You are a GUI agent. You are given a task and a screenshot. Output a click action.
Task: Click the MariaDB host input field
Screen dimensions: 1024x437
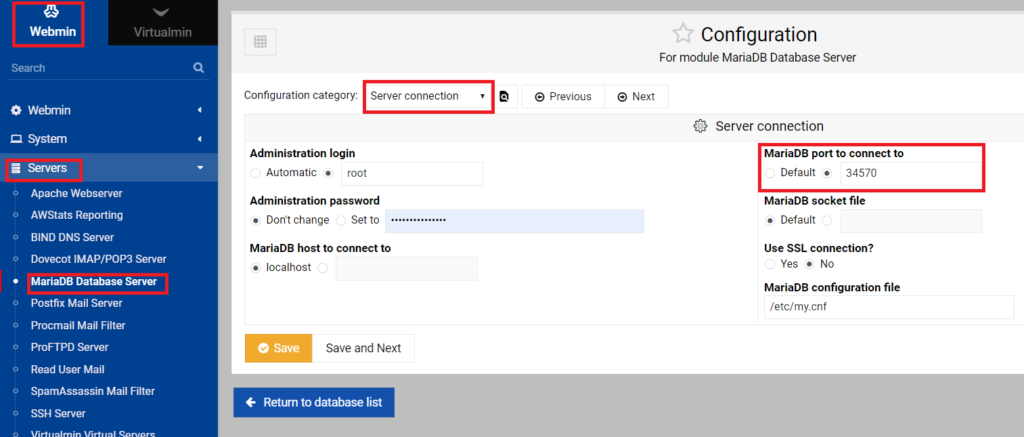(x=407, y=268)
